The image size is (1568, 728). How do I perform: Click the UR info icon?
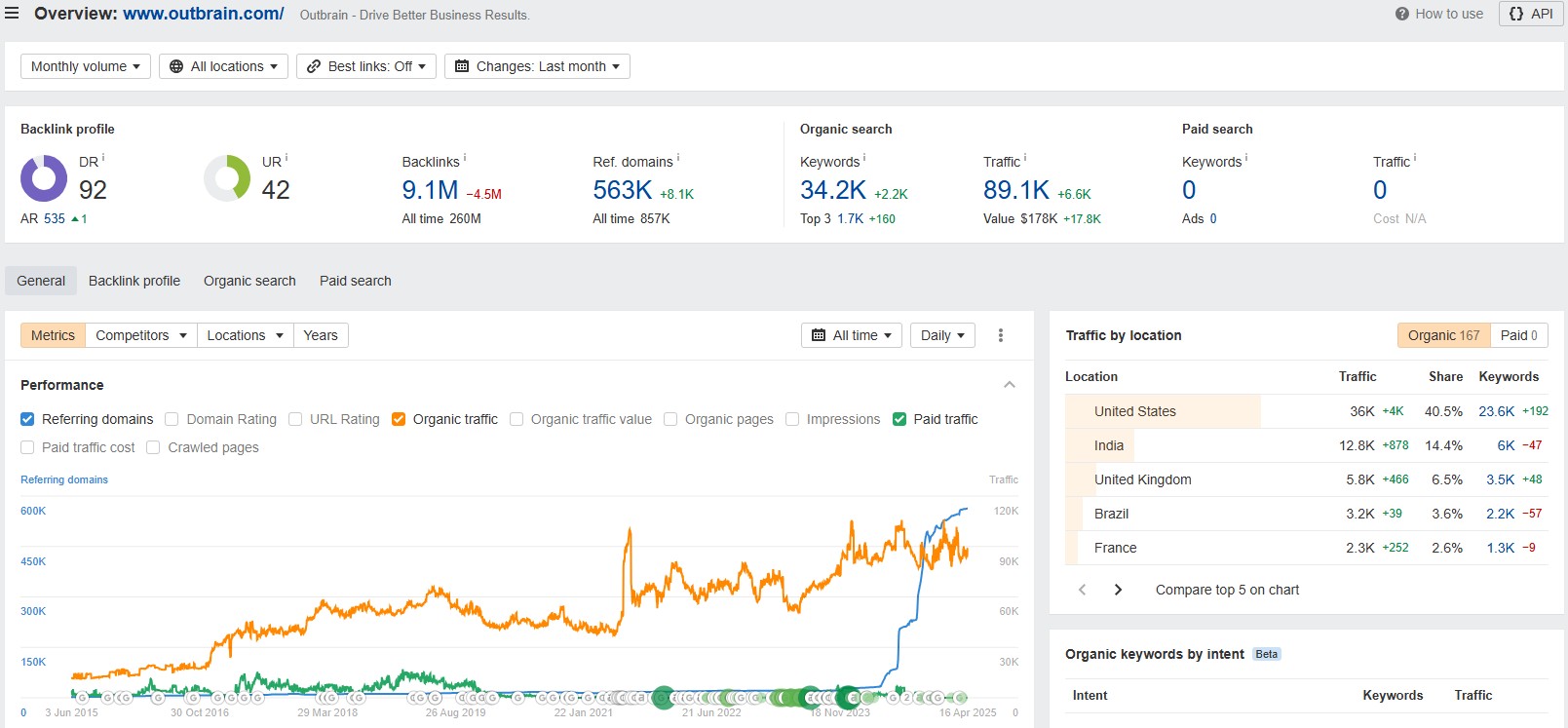tap(287, 158)
